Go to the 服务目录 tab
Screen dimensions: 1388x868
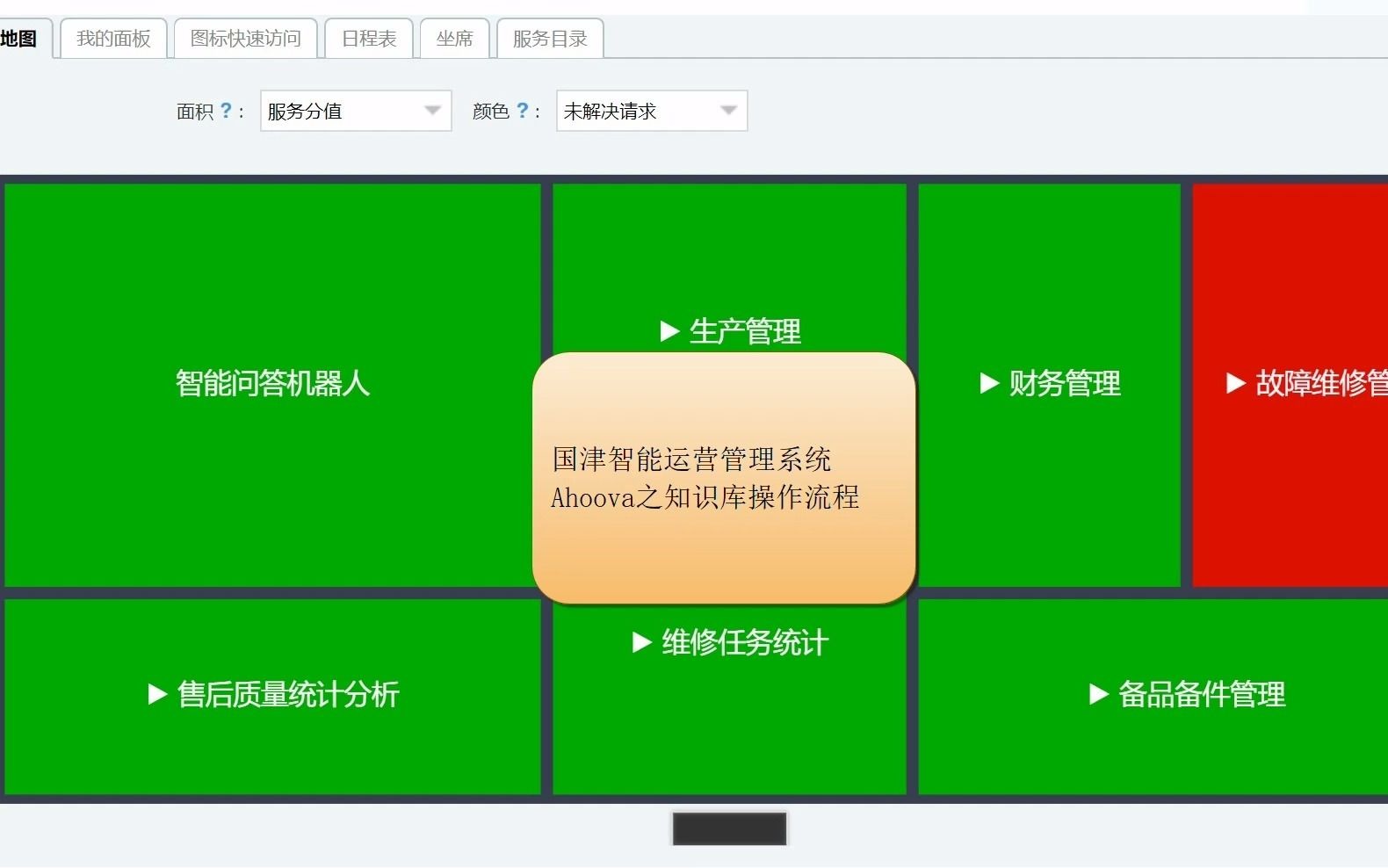tap(550, 39)
